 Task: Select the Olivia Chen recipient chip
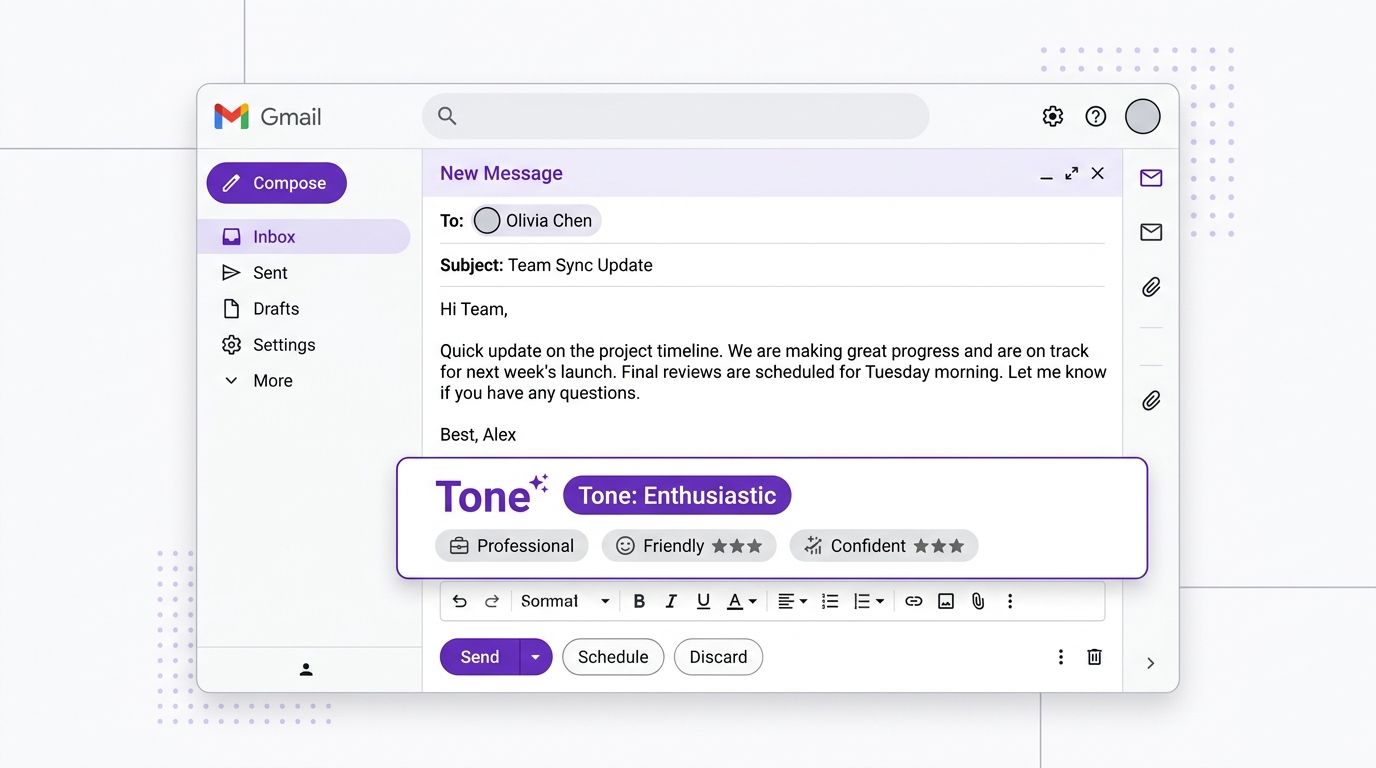tap(536, 221)
